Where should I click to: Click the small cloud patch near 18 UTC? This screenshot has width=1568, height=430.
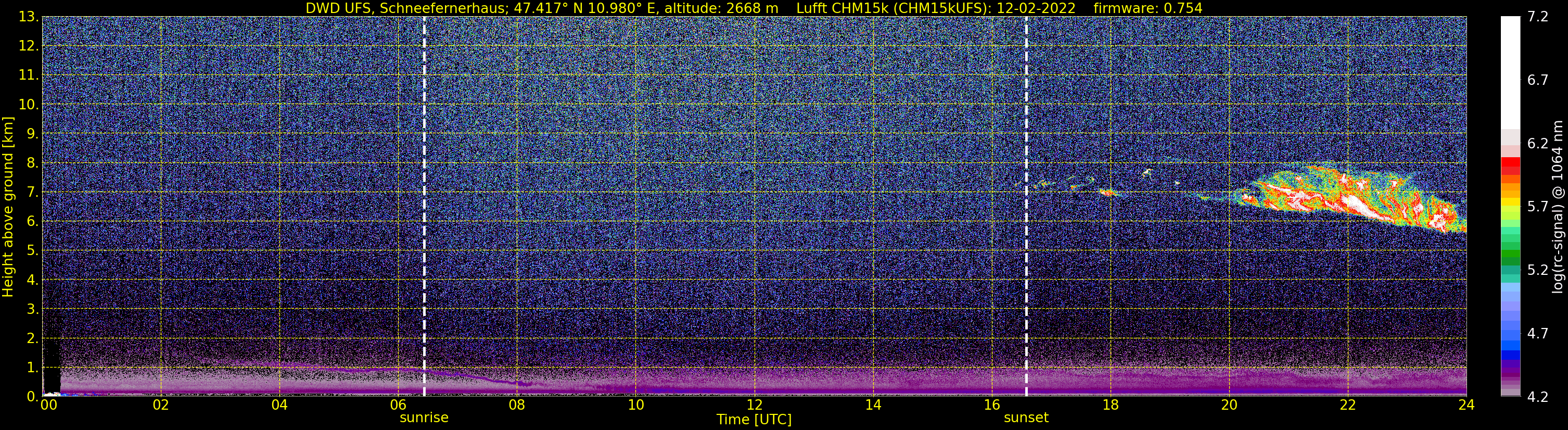click(x=1108, y=193)
